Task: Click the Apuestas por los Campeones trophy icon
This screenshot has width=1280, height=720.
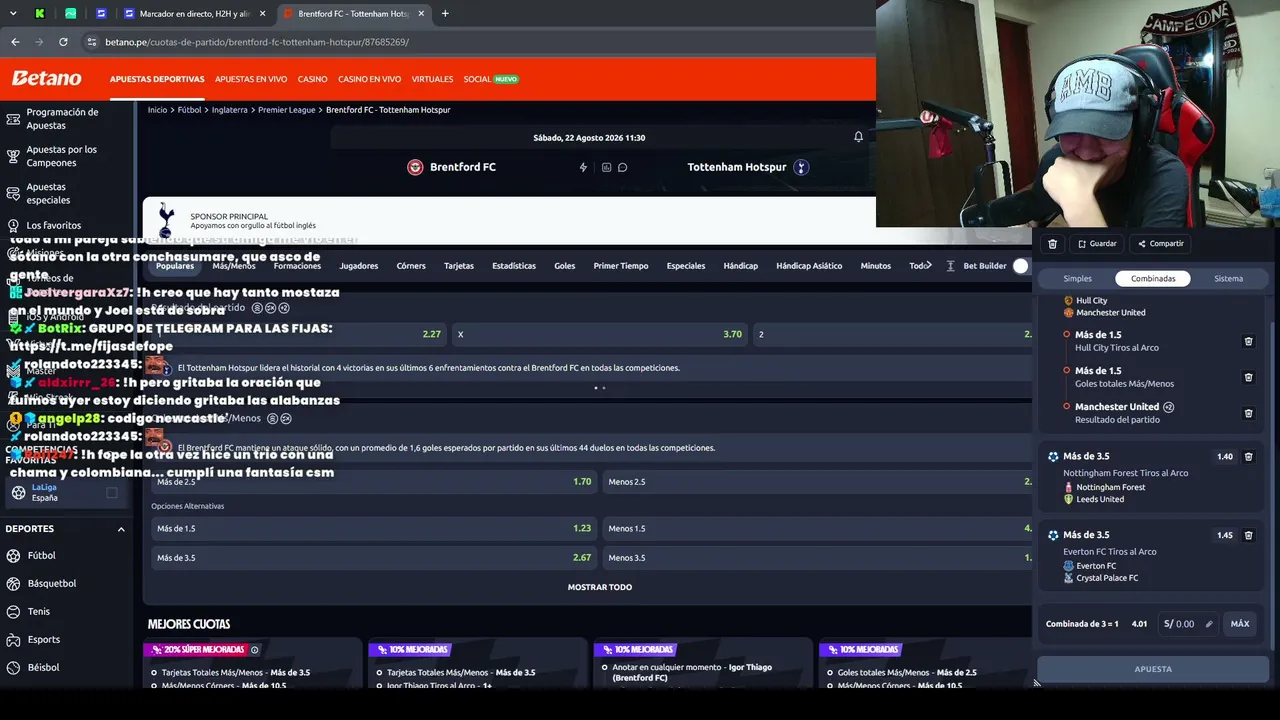Action: tap(13, 156)
